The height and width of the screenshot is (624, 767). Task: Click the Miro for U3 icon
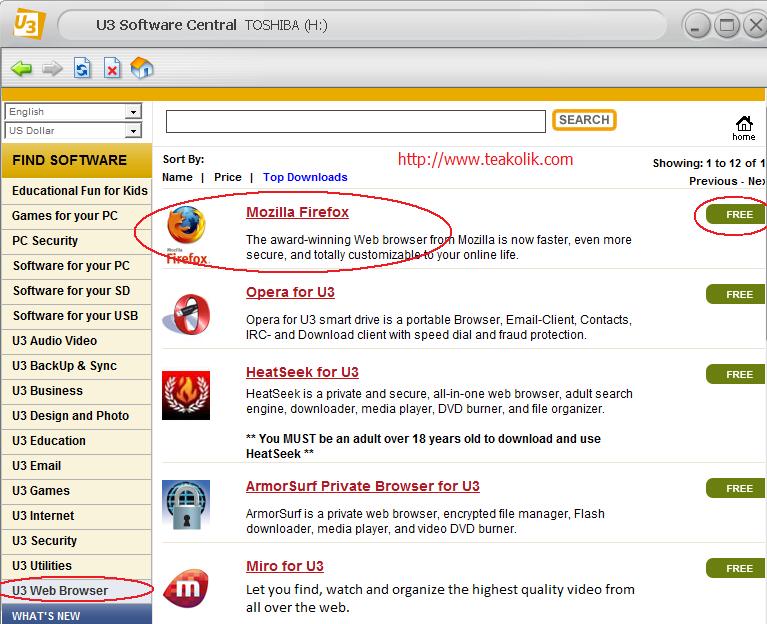[x=186, y=588]
